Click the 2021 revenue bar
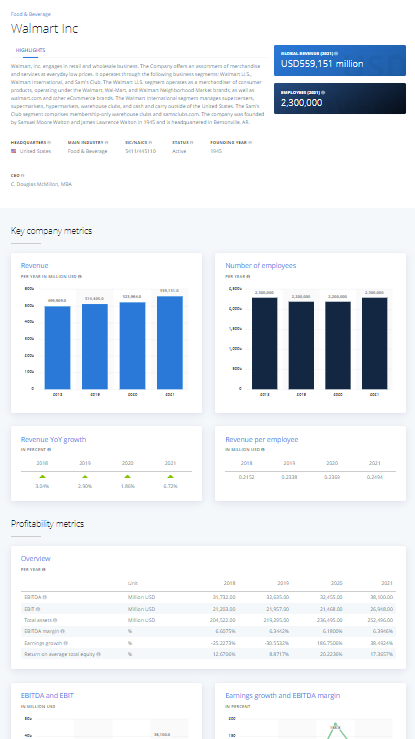 pyautogui.click(x=170, y=343)
